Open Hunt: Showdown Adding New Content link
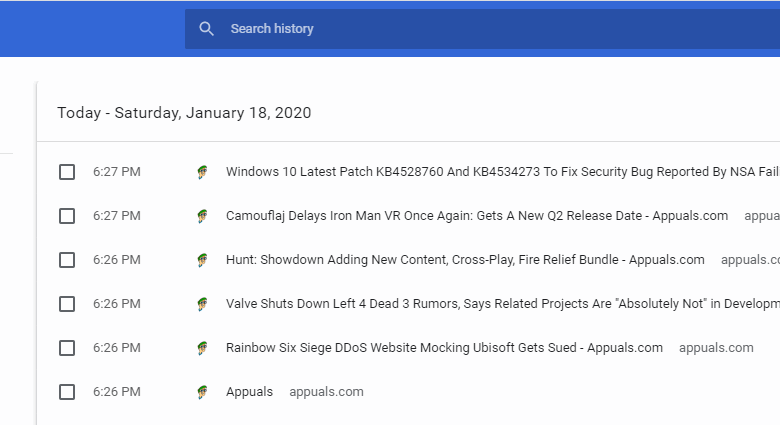780x425 pixels. coord(465,260)
